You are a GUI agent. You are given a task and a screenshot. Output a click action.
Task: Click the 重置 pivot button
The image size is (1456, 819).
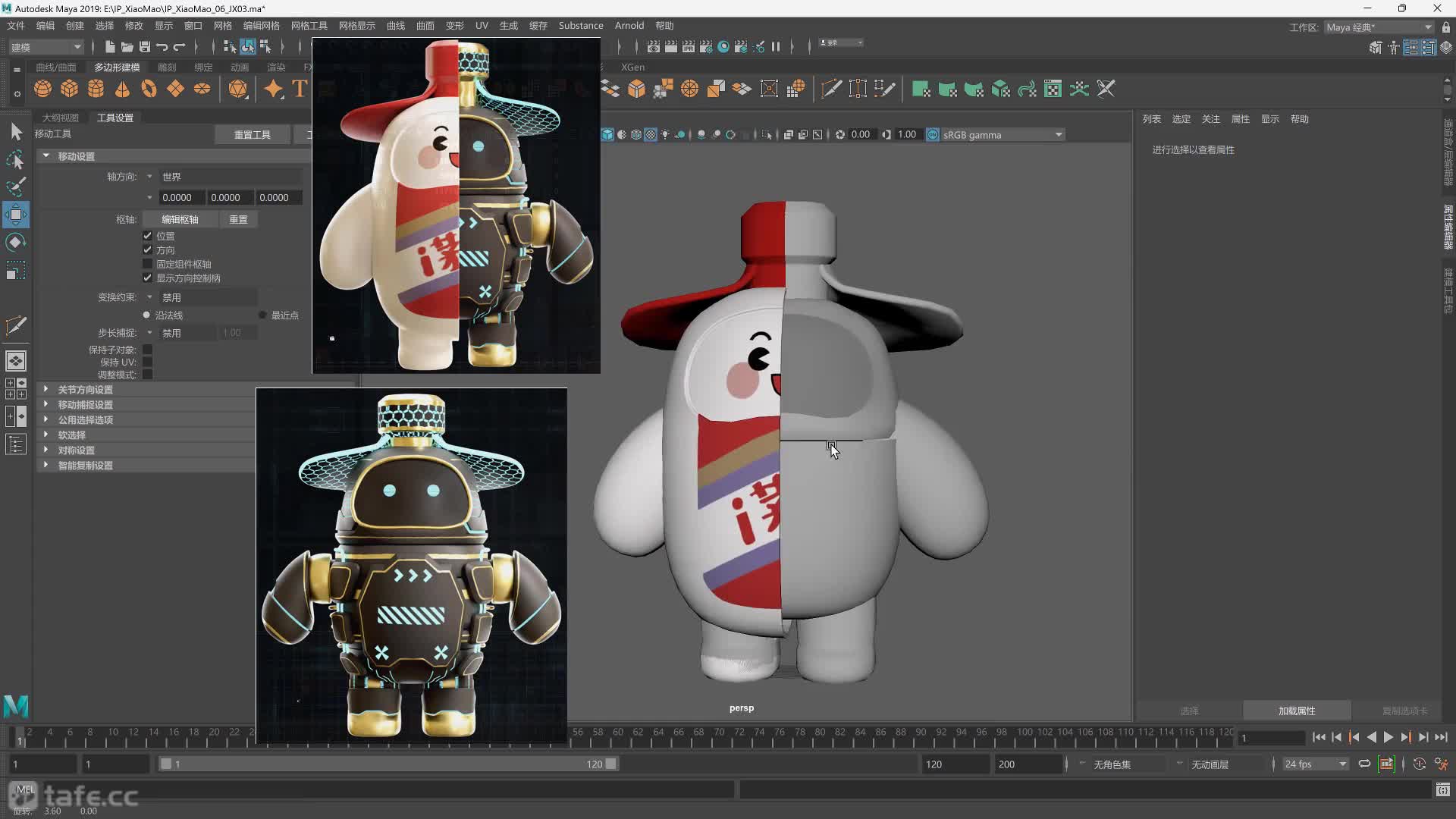[239, 219]
